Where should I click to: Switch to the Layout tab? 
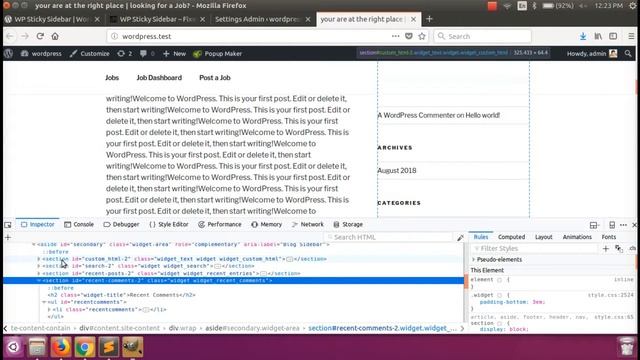(543, 237)
